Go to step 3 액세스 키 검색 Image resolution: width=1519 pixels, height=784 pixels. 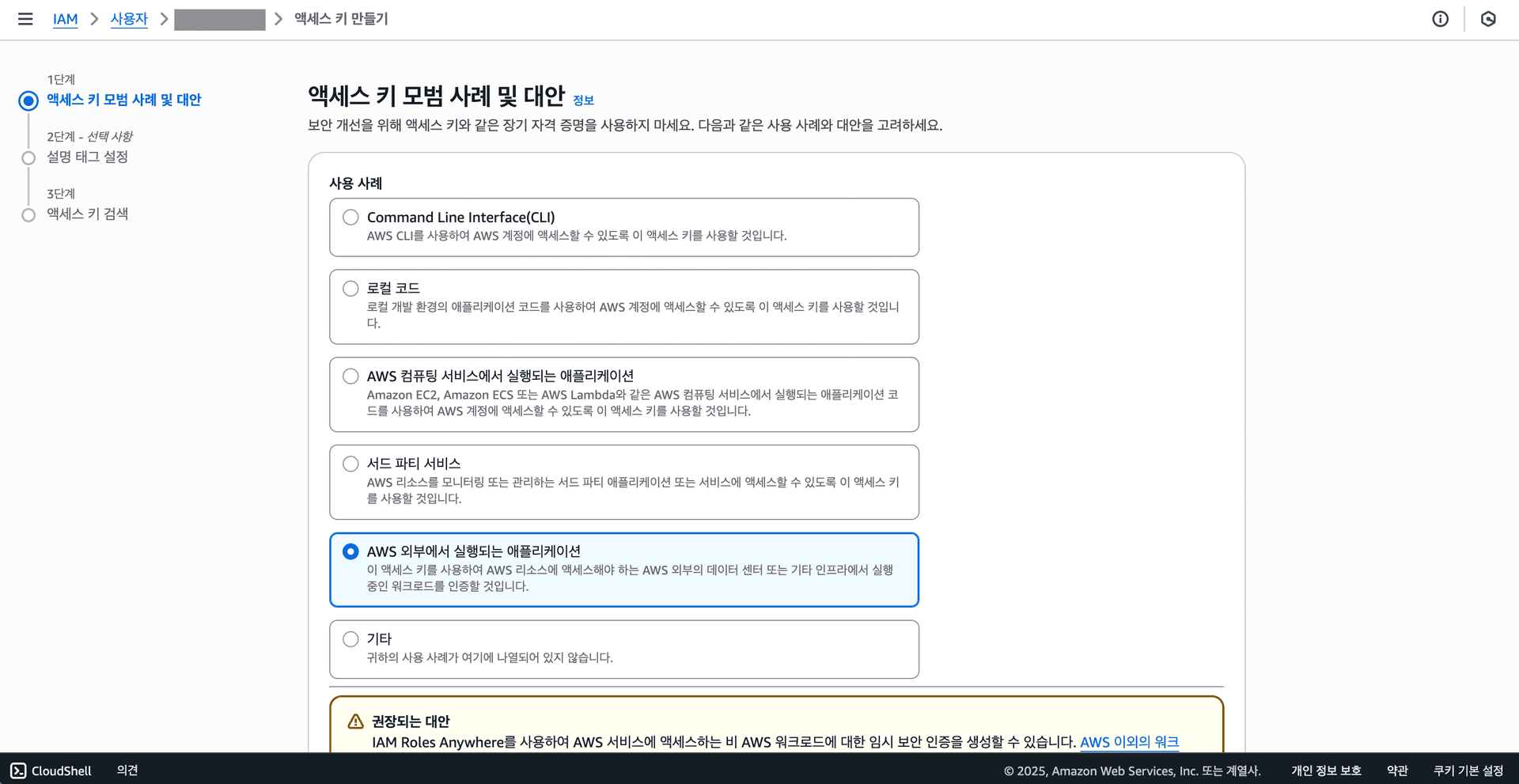pos(87,214)
